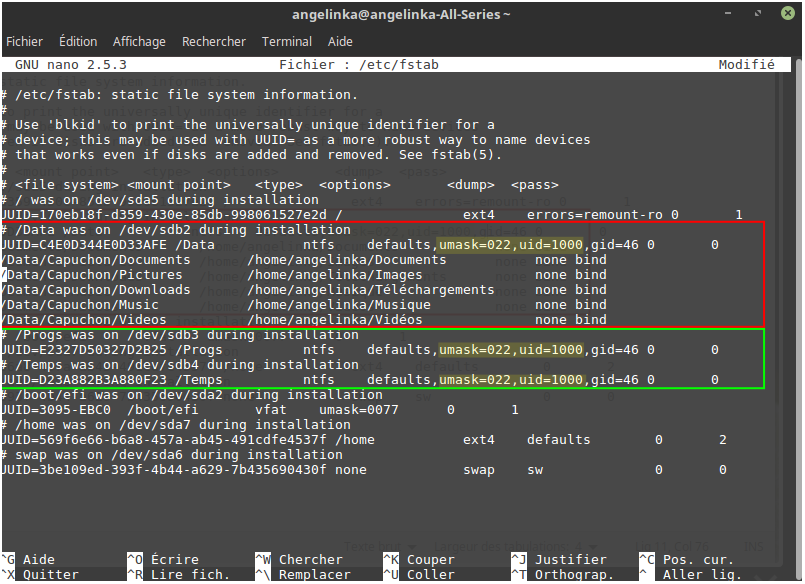
Task: Click the ^W Chercher shortcut label
Action: click(x=299, y=559)
